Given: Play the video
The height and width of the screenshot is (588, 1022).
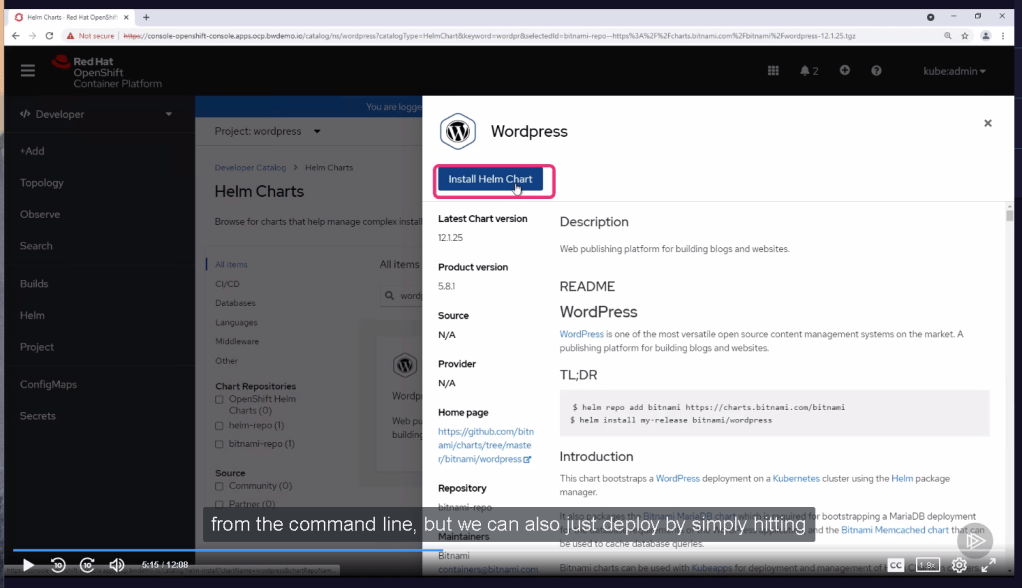Looking at the screenshot, I should [x=28, y=565].
